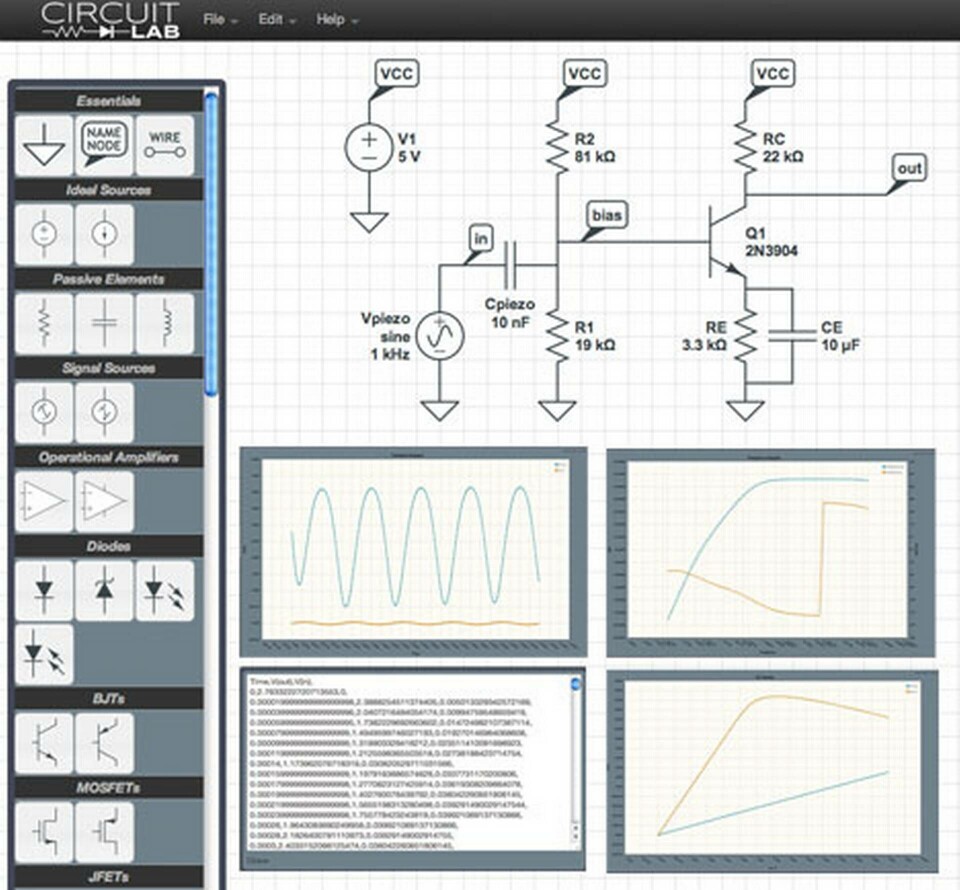Select the resistor passive element

click(44, 323)
